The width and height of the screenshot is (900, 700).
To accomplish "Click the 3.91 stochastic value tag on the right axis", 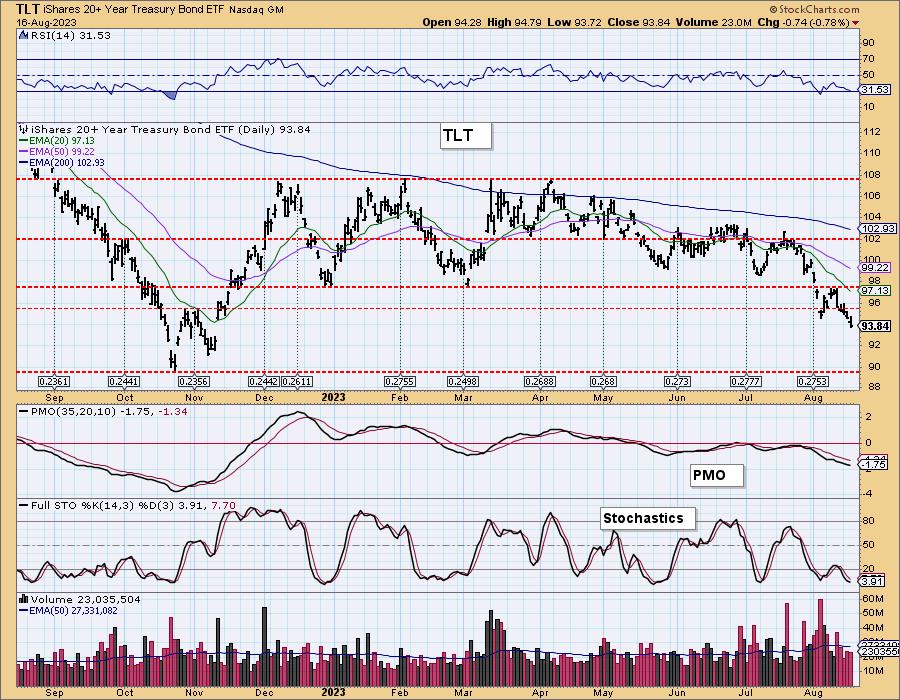I will [x=872, y=581].
